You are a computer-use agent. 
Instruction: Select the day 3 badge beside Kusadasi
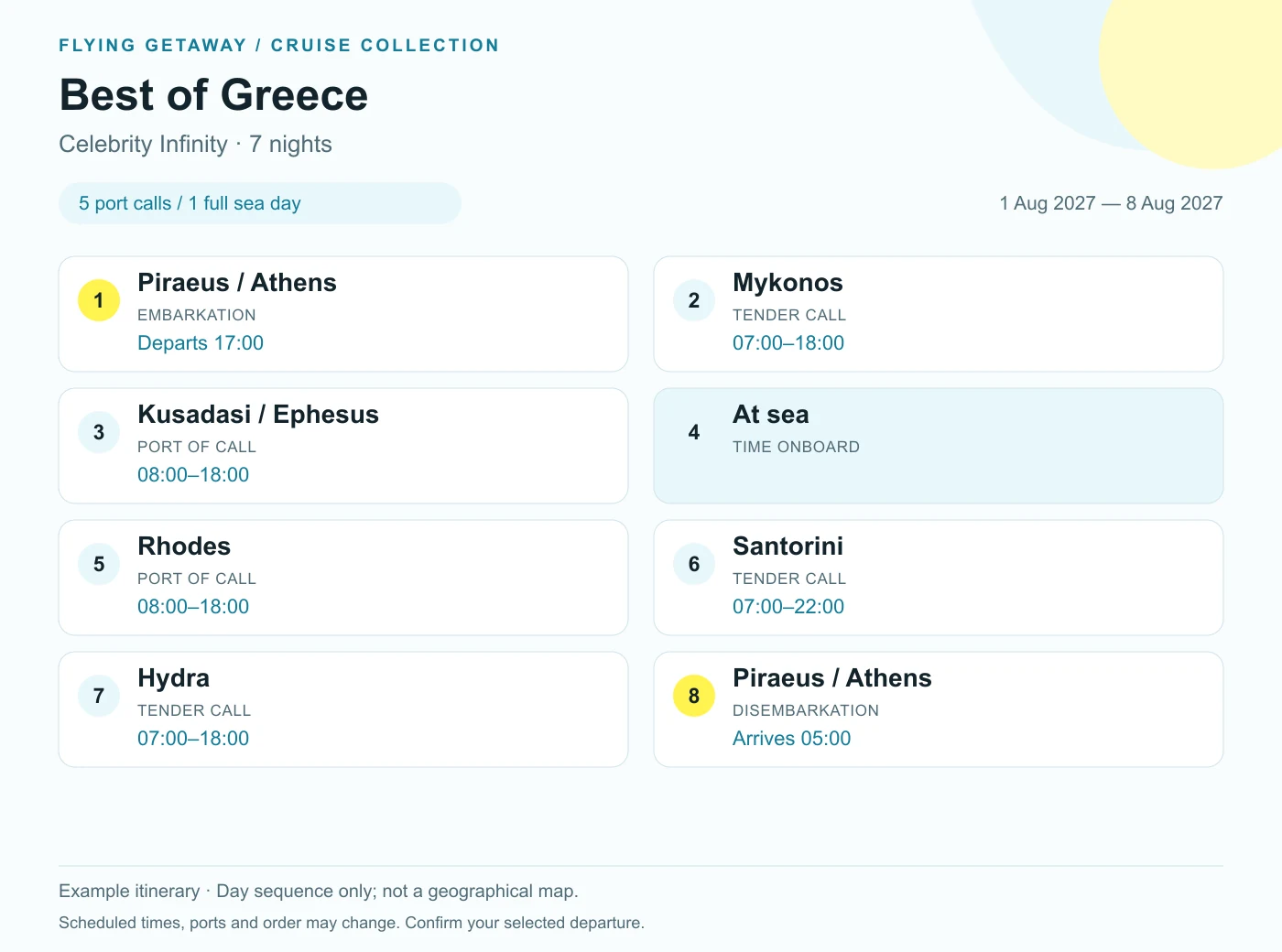coord(99,432)
